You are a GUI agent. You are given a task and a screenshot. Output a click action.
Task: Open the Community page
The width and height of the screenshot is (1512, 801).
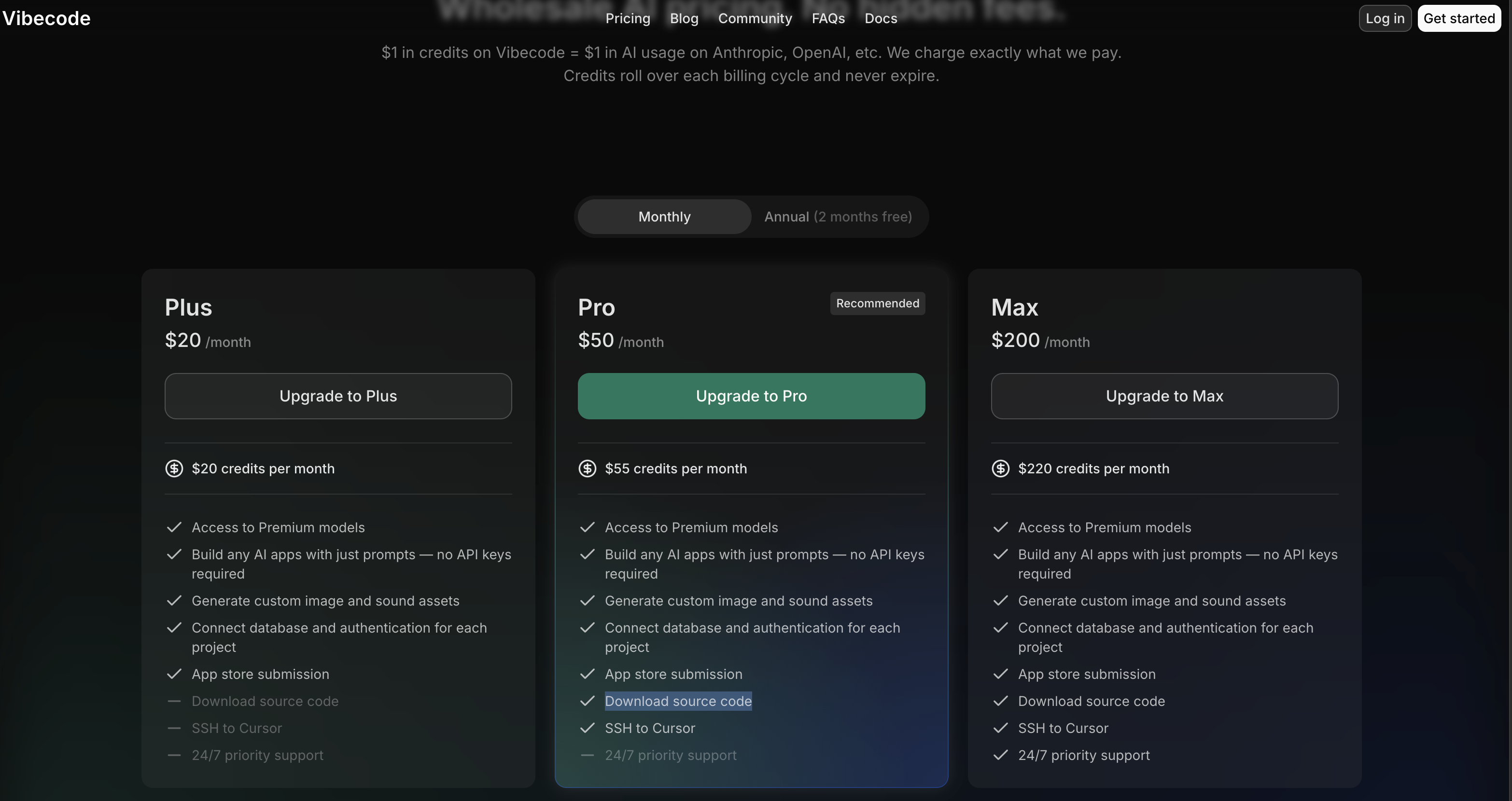tap(755, 18)
